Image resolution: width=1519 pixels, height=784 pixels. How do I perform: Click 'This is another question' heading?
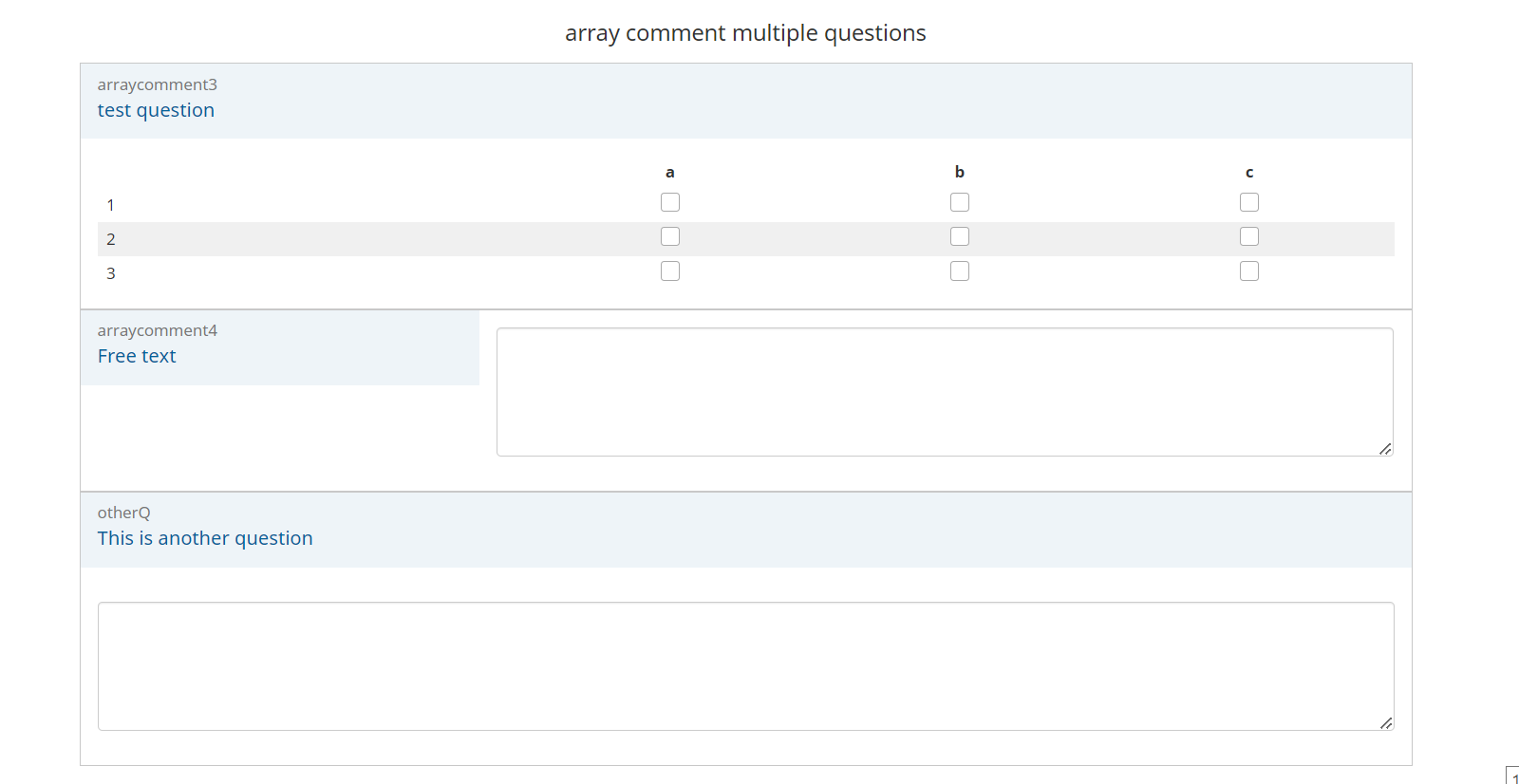point(205,538)
